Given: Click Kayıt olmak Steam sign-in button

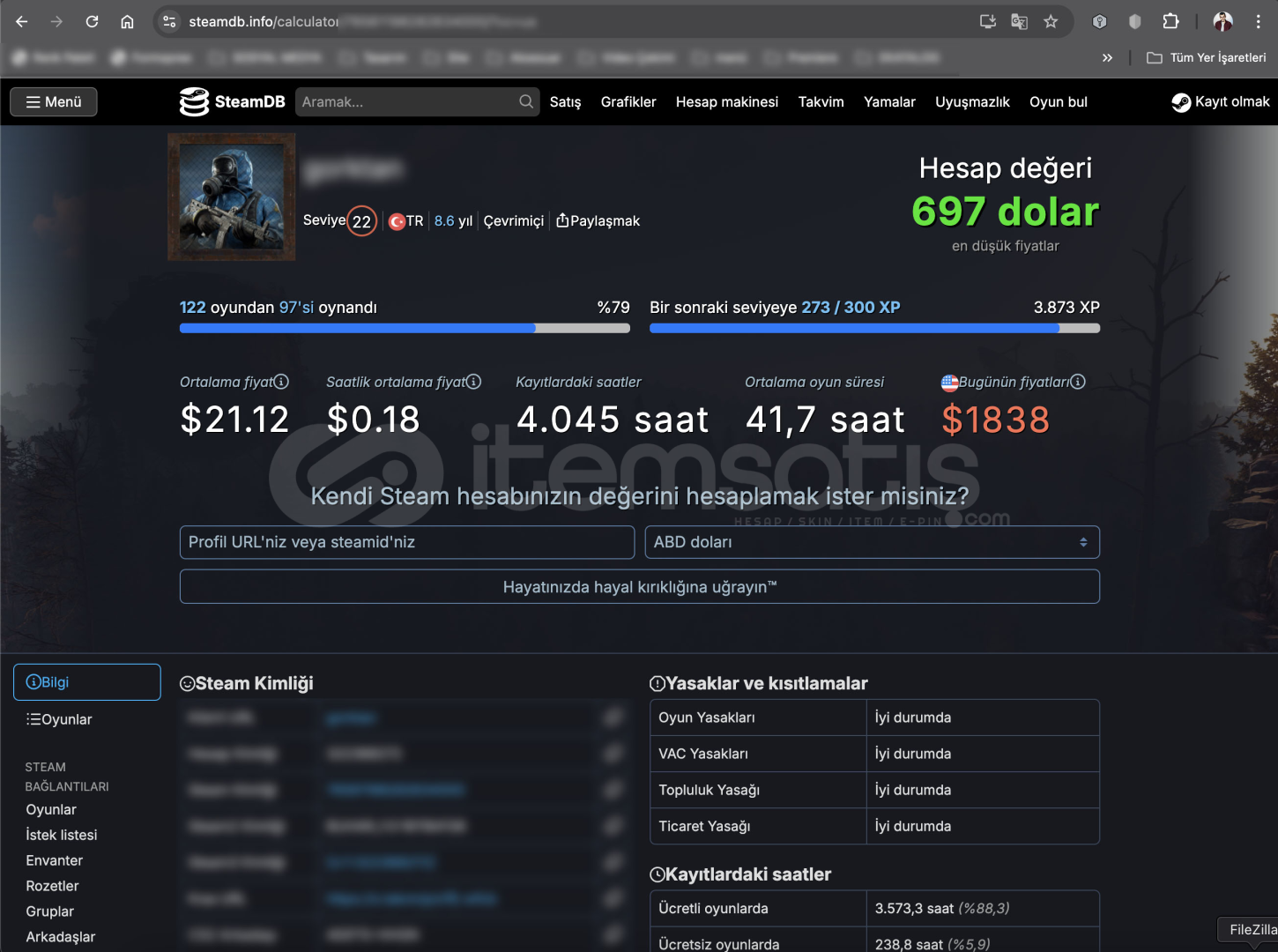Looking at the screenshot, I should pos(1221,102).
